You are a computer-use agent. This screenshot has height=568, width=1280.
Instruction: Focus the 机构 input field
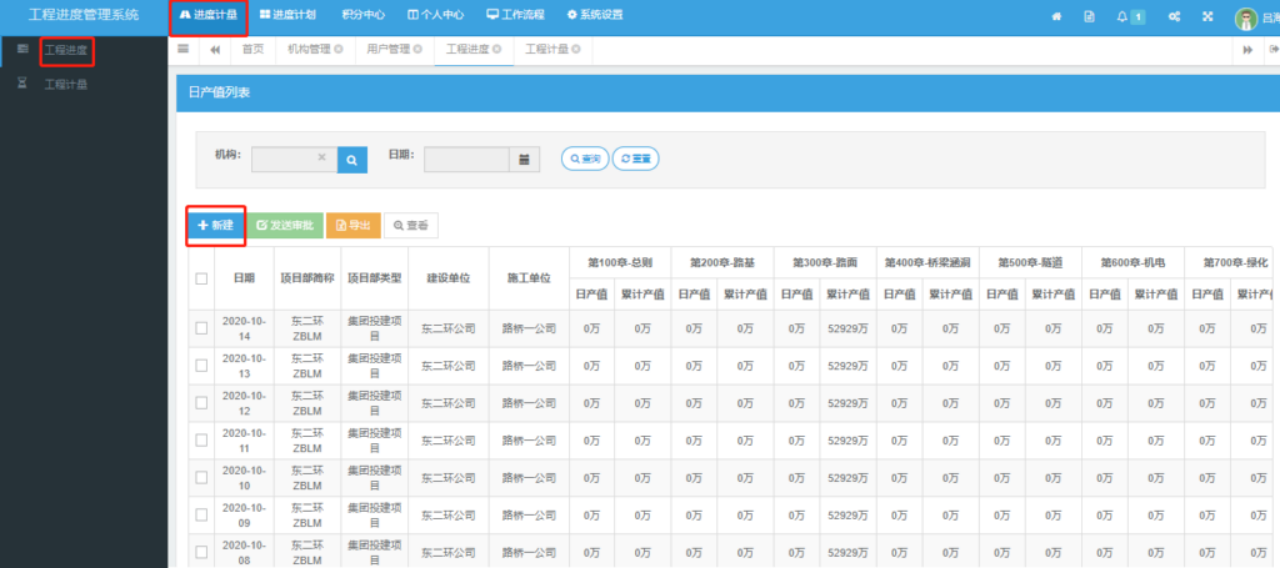(x=294, y=158)
